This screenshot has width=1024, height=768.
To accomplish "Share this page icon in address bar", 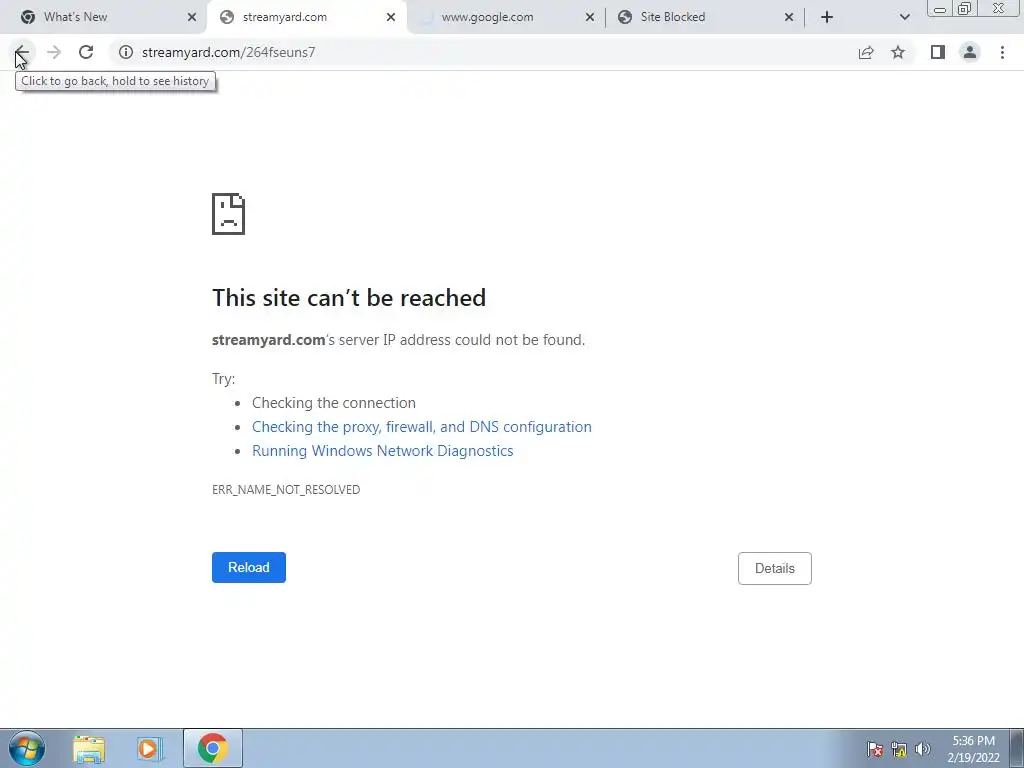I will coord(866,52).
